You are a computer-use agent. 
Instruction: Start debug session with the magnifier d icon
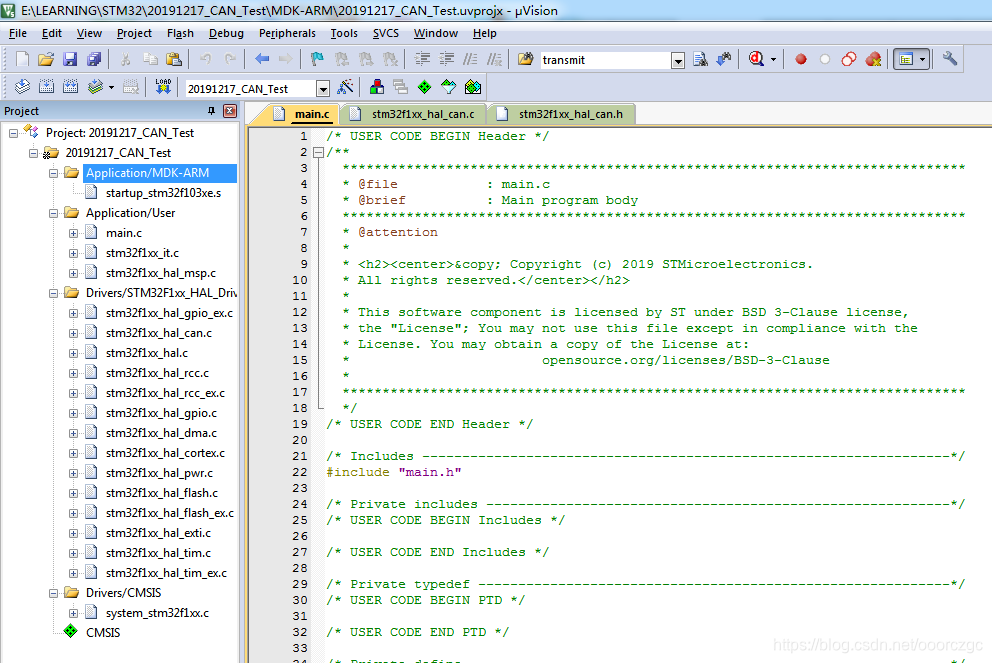pos(756,59)
